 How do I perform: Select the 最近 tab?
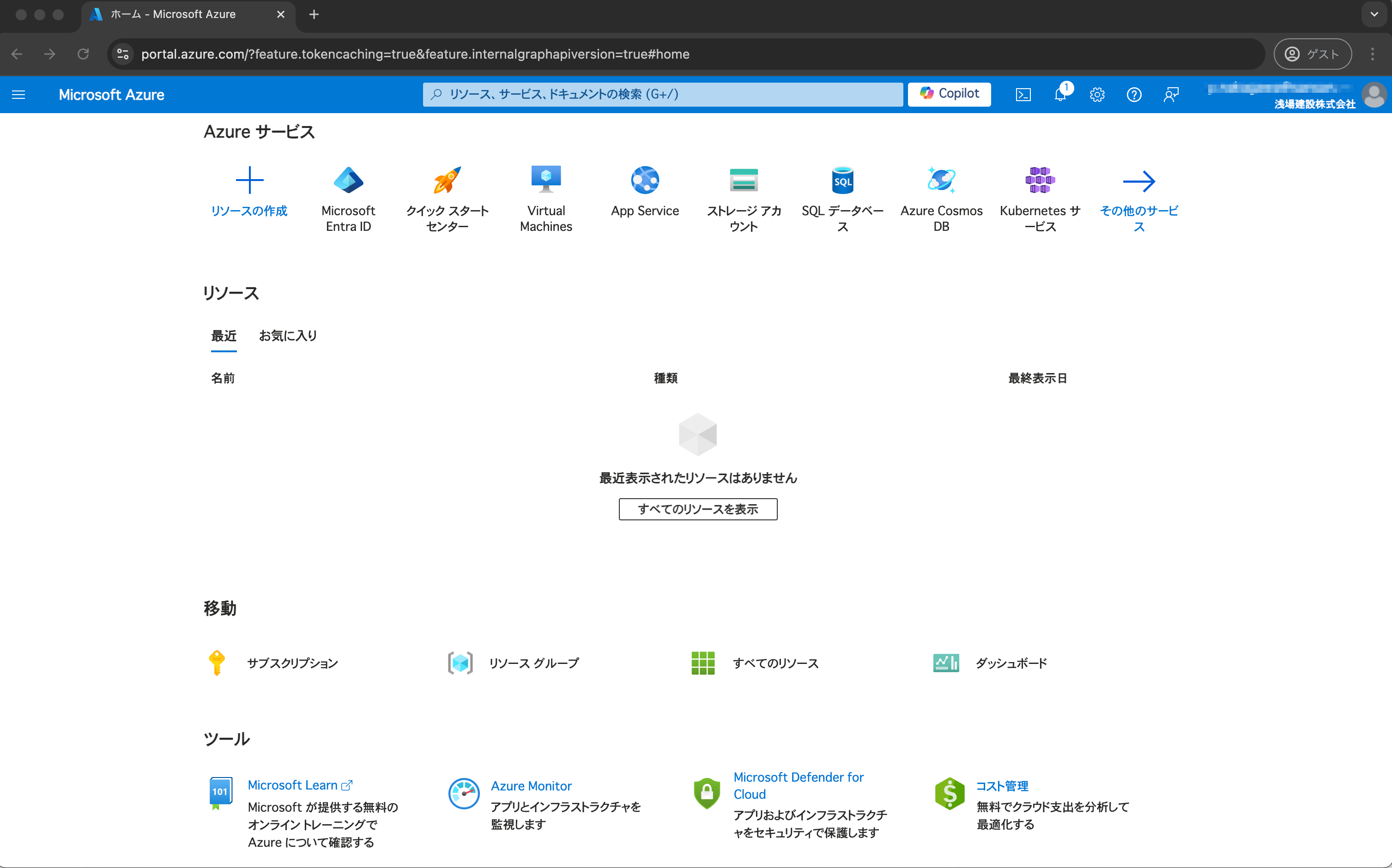point(224,336)
